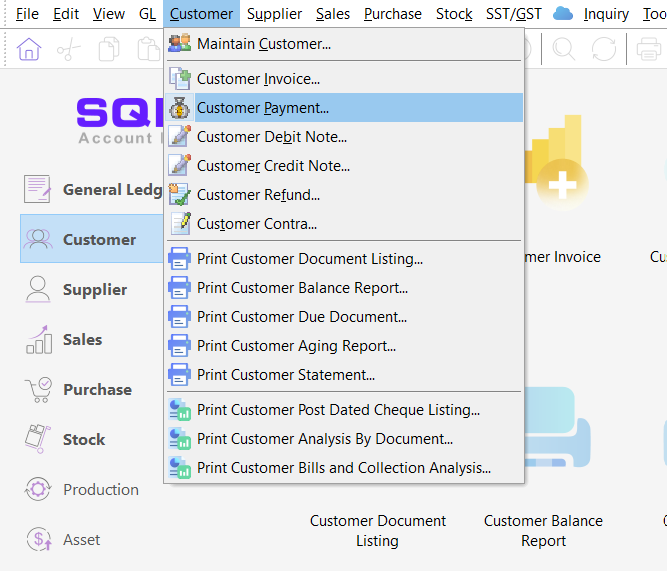This screenshot has width=667, height=571.
Task: Choose Maintain Customer from the menu
Action: [x=263, y=44]
